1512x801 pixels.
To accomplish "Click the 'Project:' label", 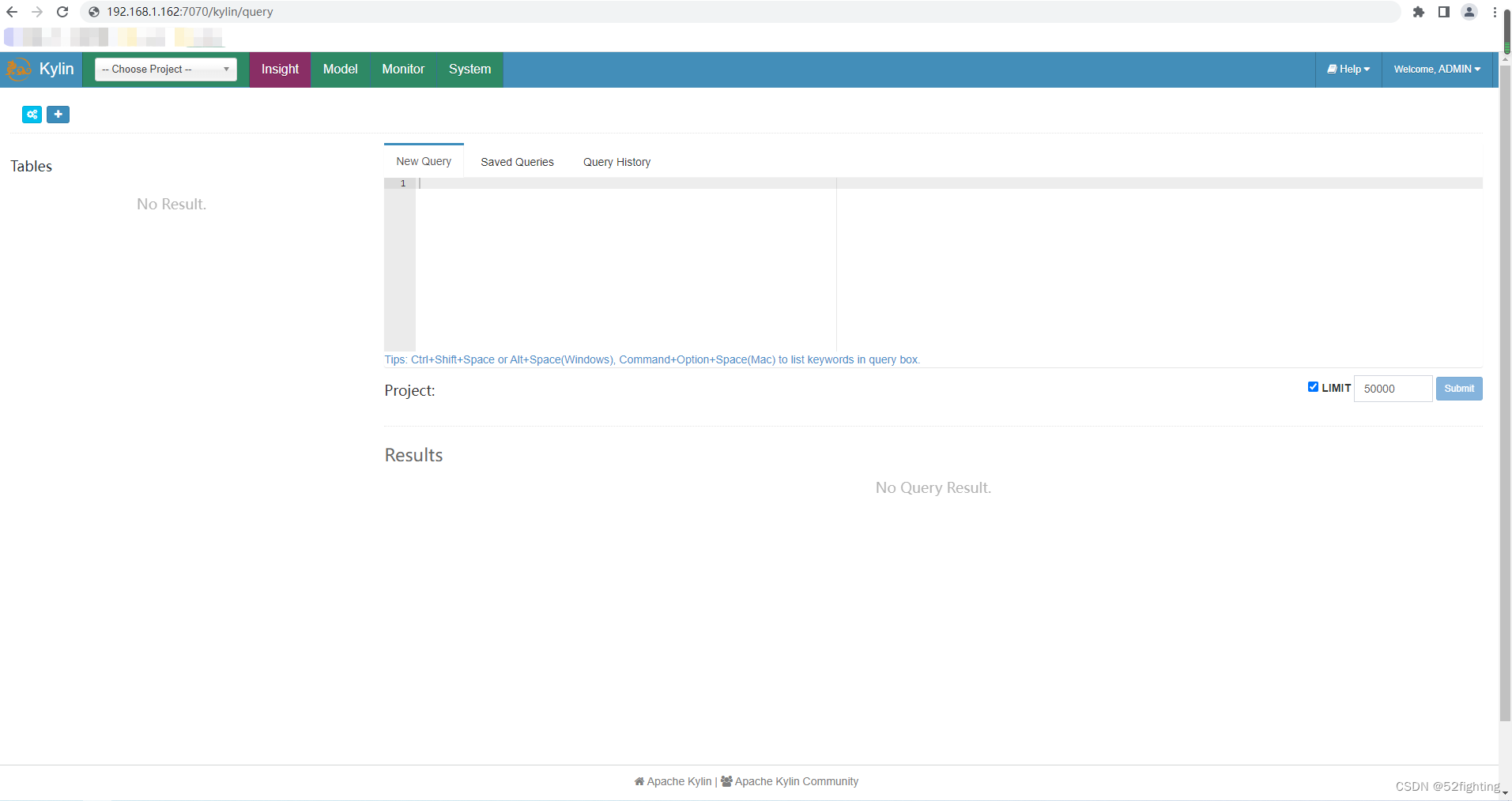I will pyautogui.click(x=409, y=391).
